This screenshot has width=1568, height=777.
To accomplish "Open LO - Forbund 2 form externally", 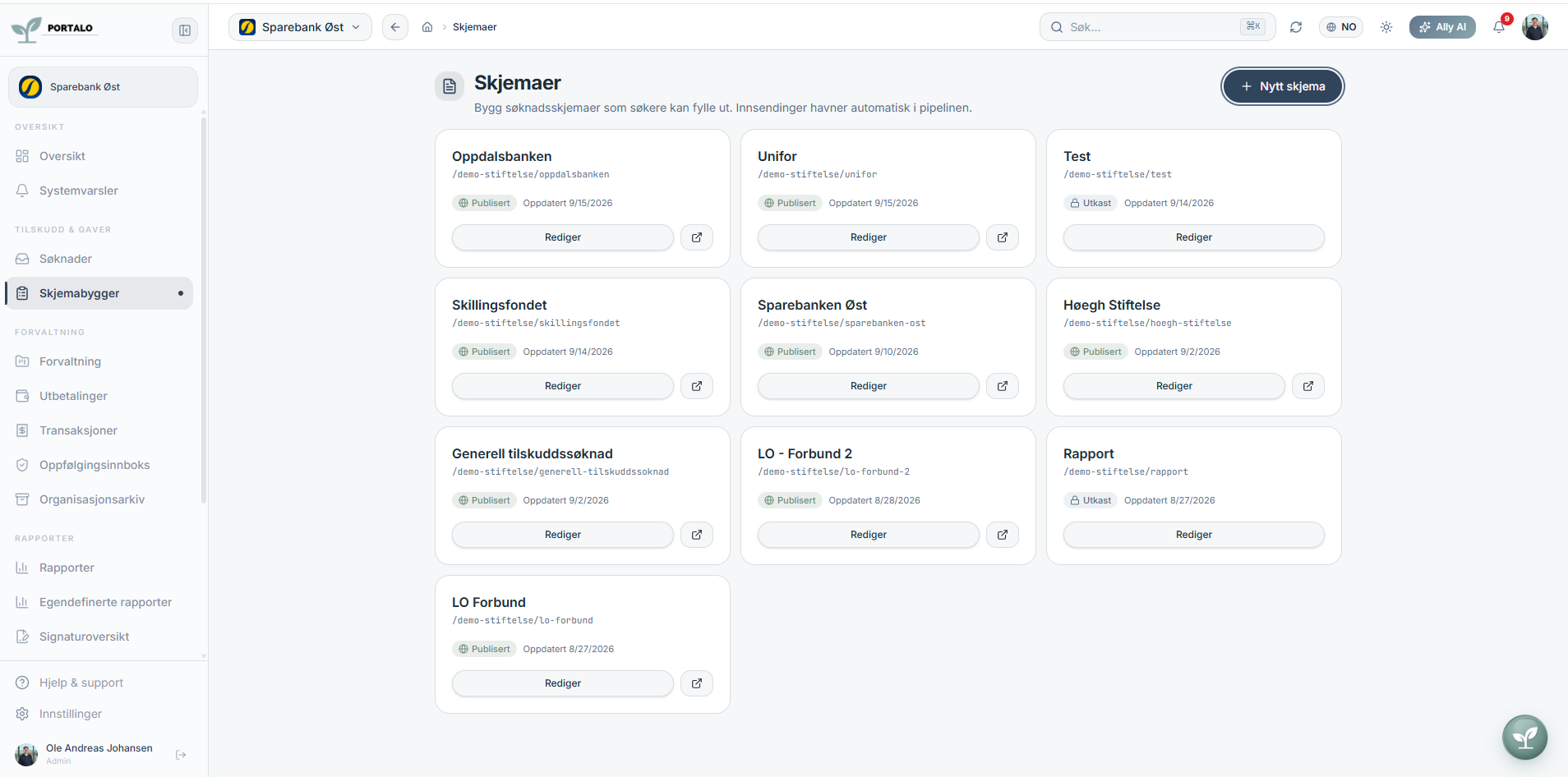I will click(1003, 535).
